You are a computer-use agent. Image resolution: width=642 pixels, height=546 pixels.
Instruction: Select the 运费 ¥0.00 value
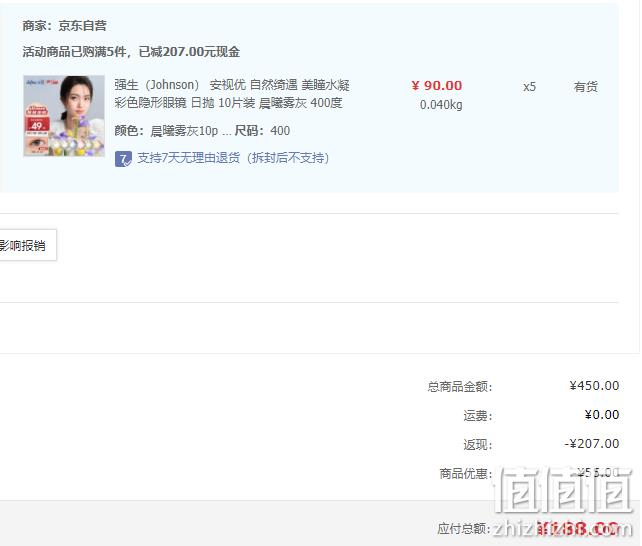click(602, 415)
